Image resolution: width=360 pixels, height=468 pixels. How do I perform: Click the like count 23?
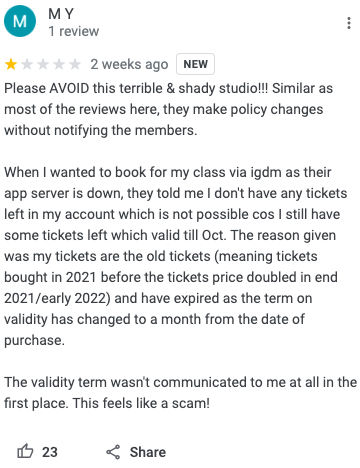pyautogui.click(x=50, y=452)
